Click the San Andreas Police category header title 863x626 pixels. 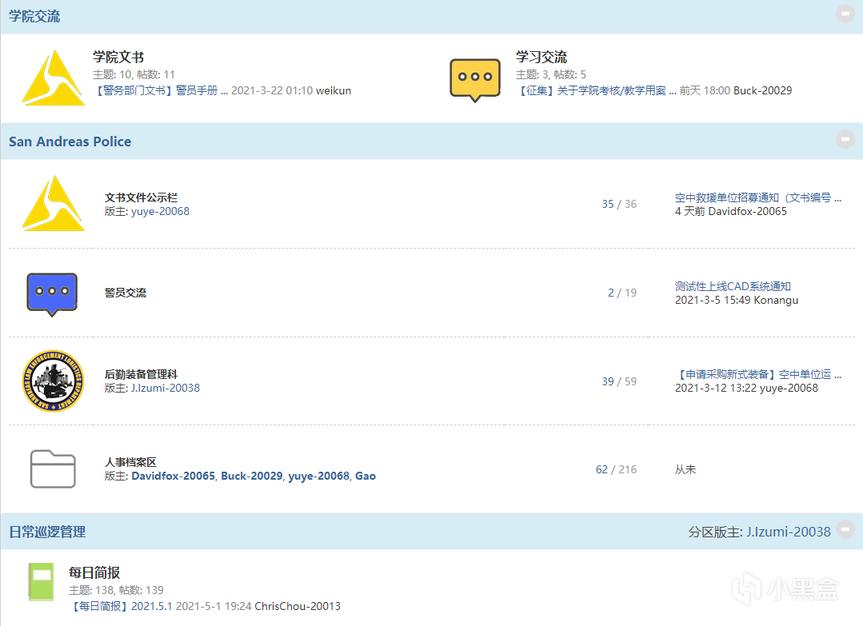[x=70, y=142]
